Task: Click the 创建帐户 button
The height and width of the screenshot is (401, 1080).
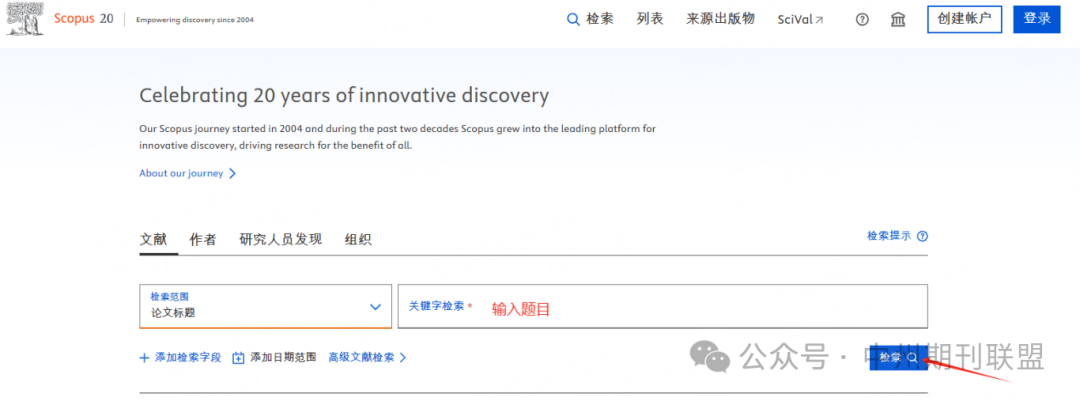Action: pos(964,19)
